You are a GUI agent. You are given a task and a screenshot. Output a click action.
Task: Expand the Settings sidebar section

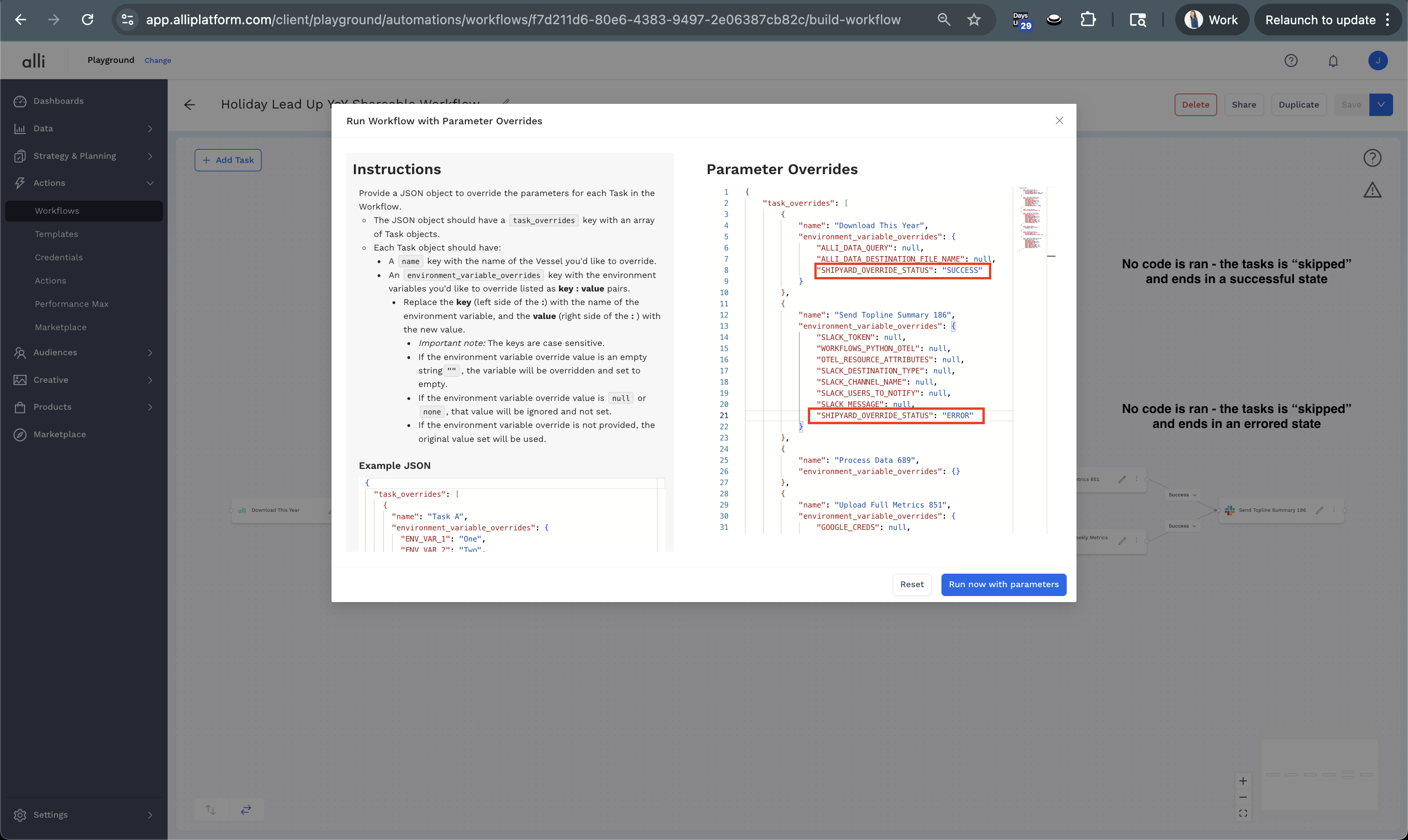click(84, 814)
